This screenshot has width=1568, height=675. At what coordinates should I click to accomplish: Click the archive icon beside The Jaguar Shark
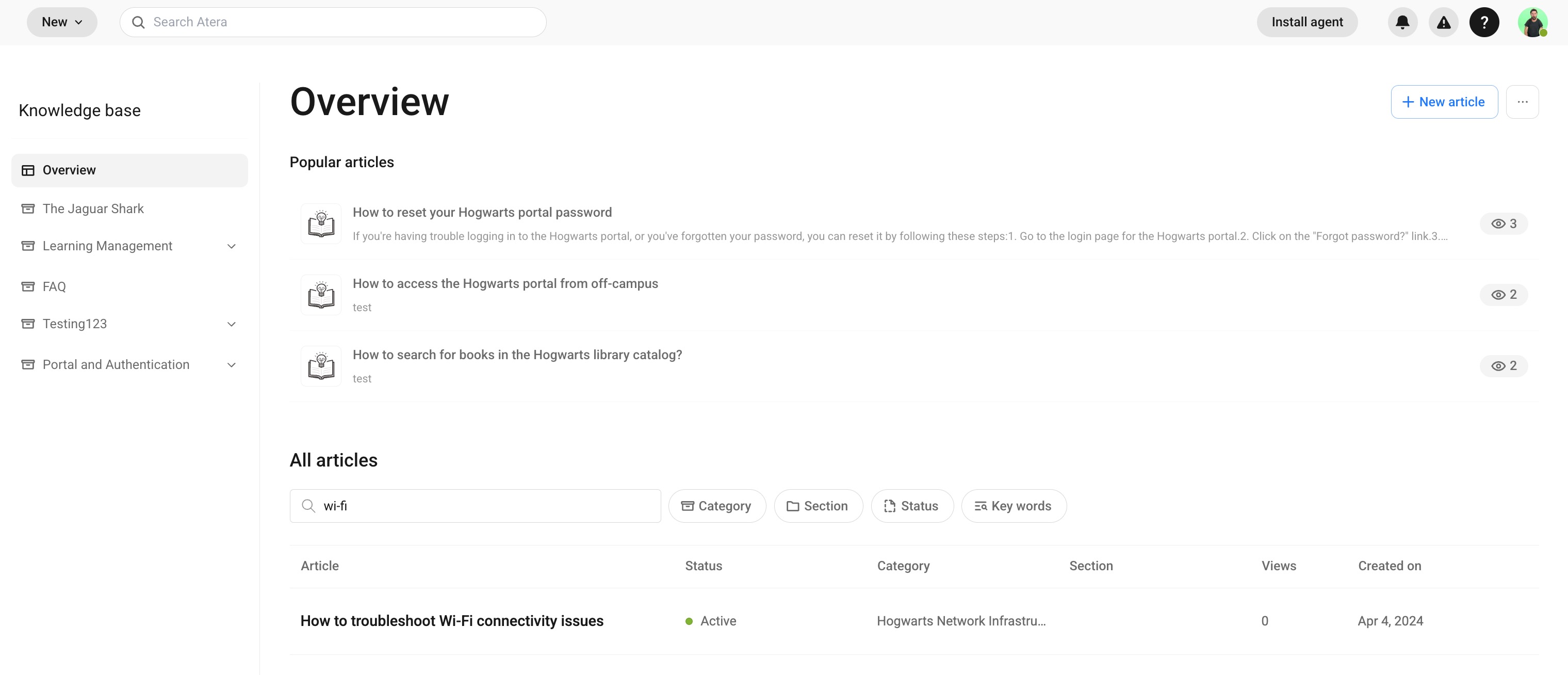pos(28,209)
